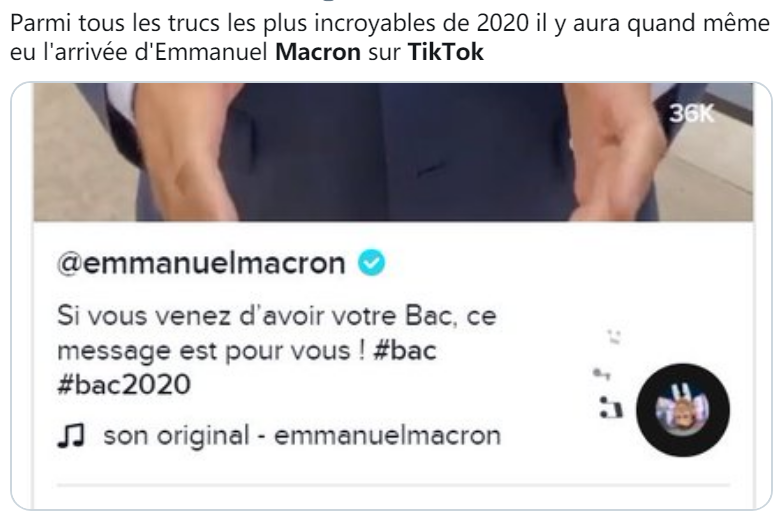This screenshot has height=515, width=782.
Task: Click the 2020 year in the tweet text
Action: 502,23
